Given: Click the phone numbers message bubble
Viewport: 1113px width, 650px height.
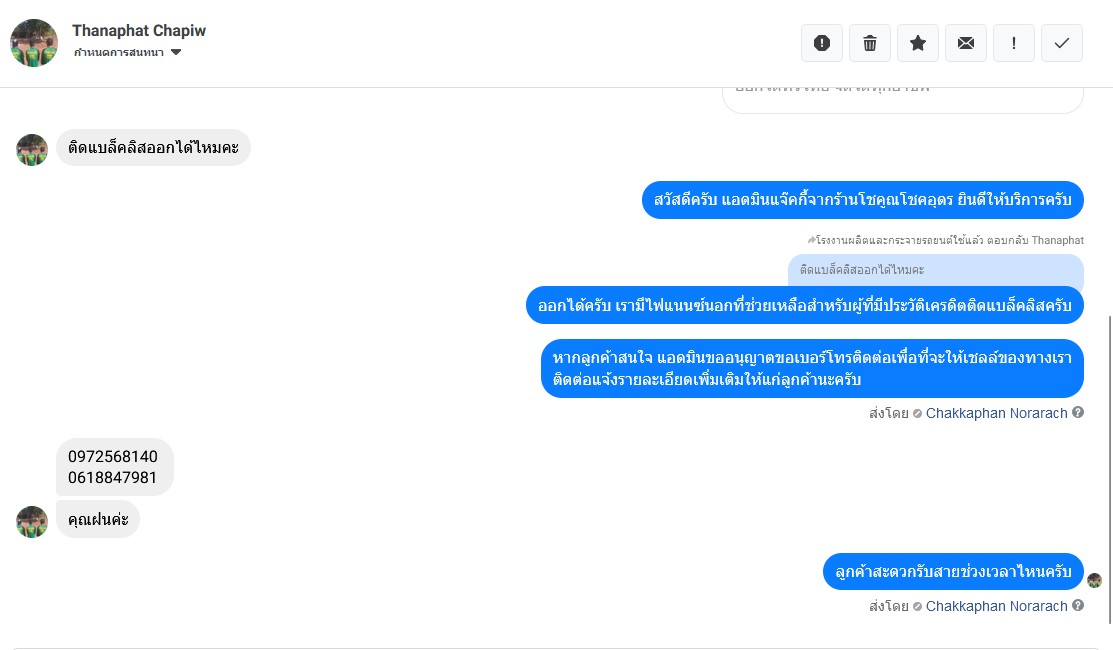Looking at the screenshot, I should coord(114,467).
